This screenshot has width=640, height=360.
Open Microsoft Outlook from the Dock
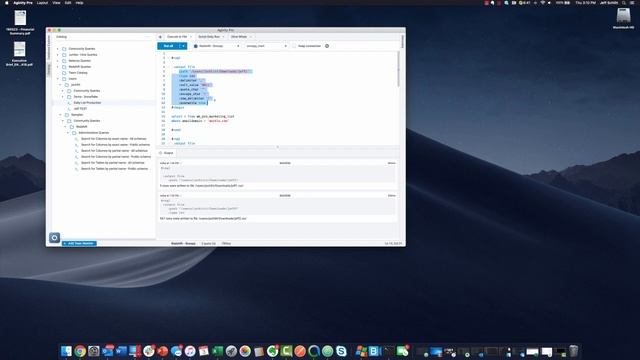tap(108, 351)
